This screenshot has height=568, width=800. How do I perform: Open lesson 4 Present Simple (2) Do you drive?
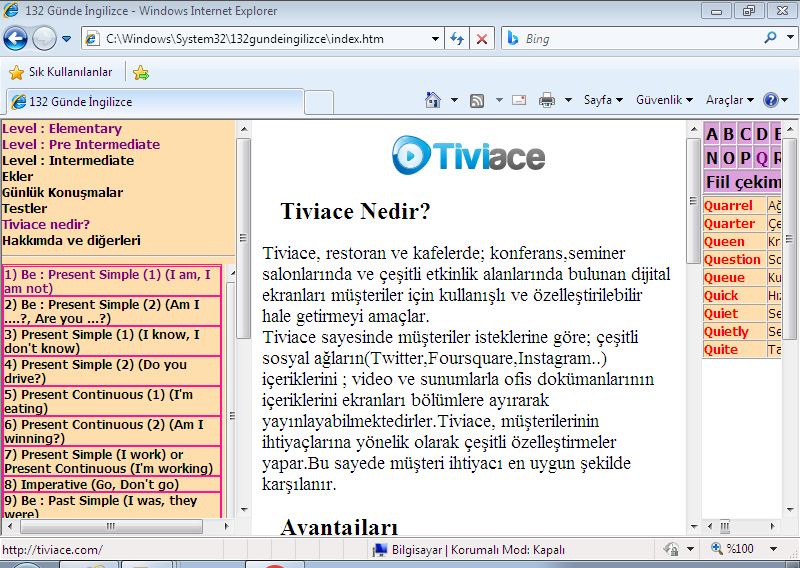[112, 371]
